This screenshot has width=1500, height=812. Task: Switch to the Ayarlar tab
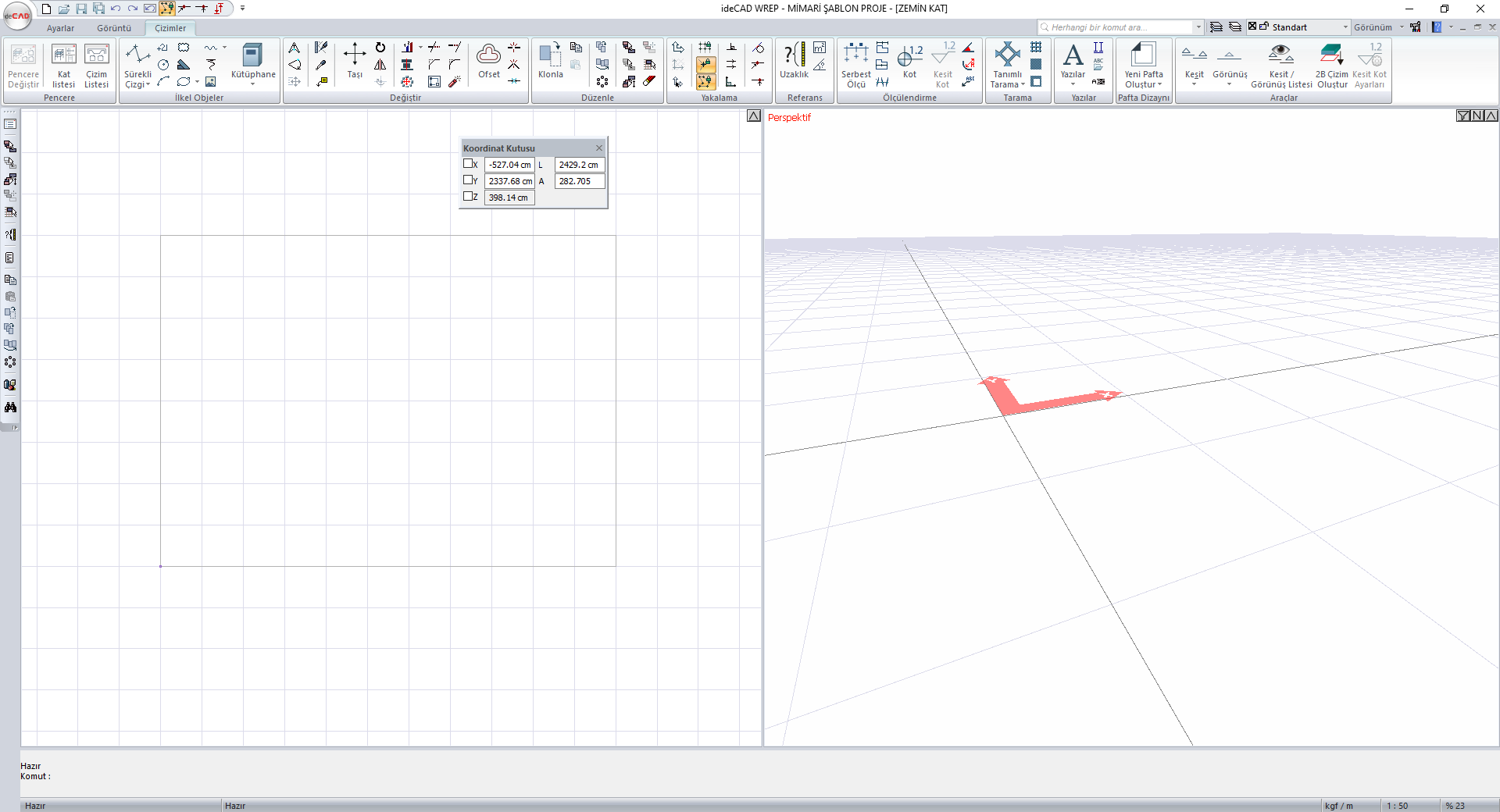(60, 28)
